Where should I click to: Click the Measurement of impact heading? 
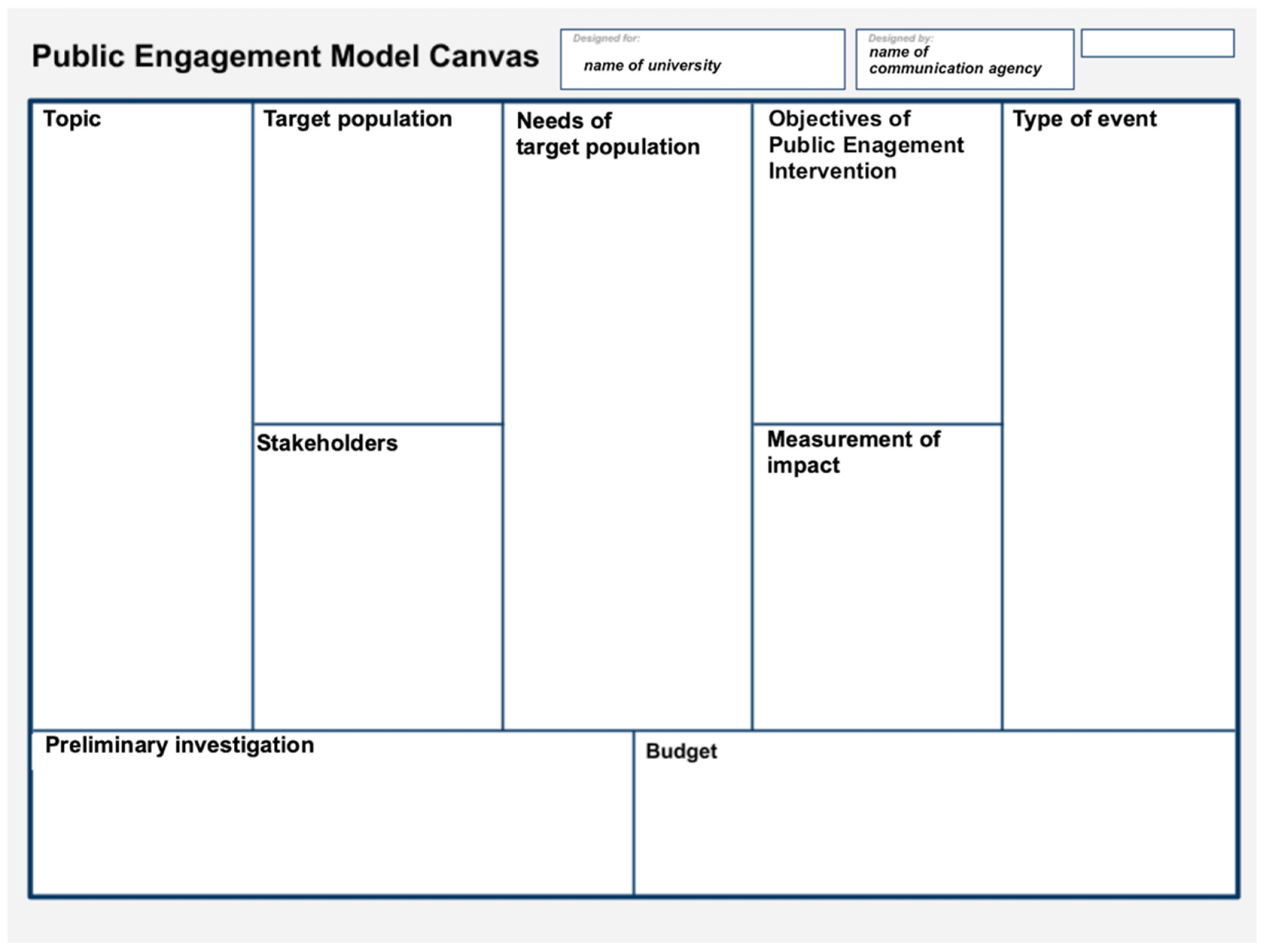853,452
